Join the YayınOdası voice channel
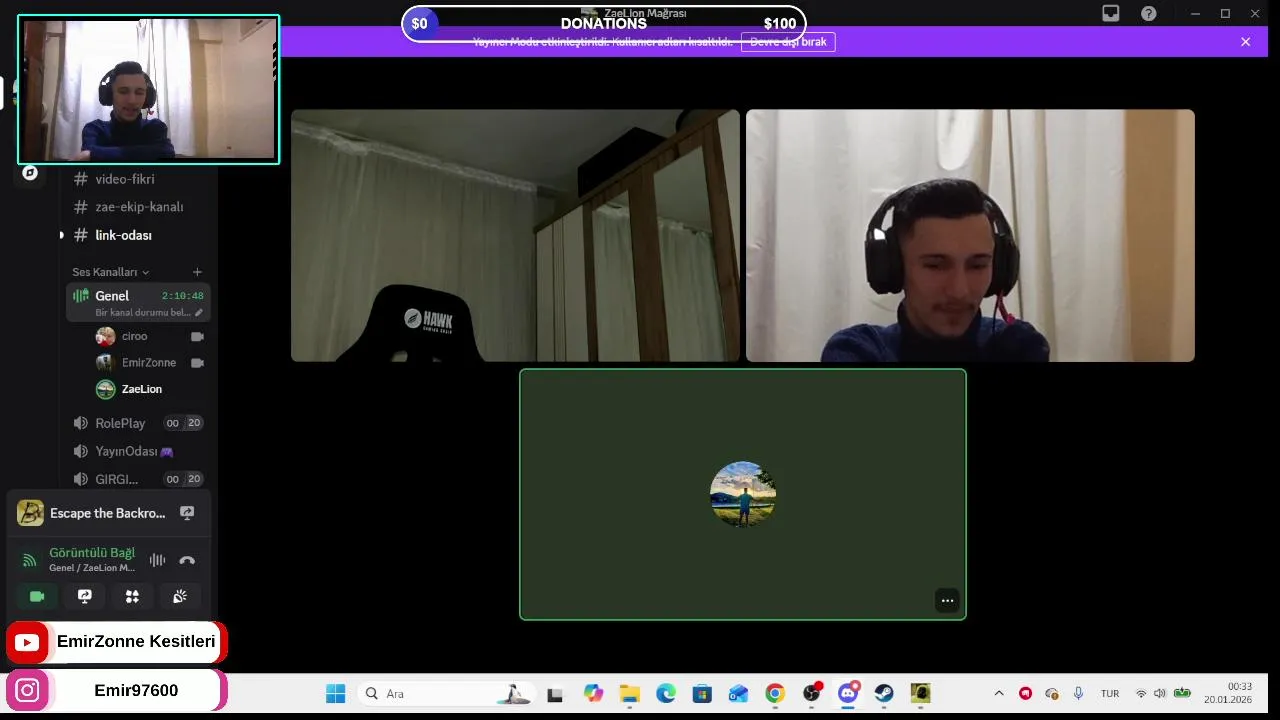Image resolution: width=1280 pixels, height=720 pixels. pyautogui.click(x=138, y=451)
